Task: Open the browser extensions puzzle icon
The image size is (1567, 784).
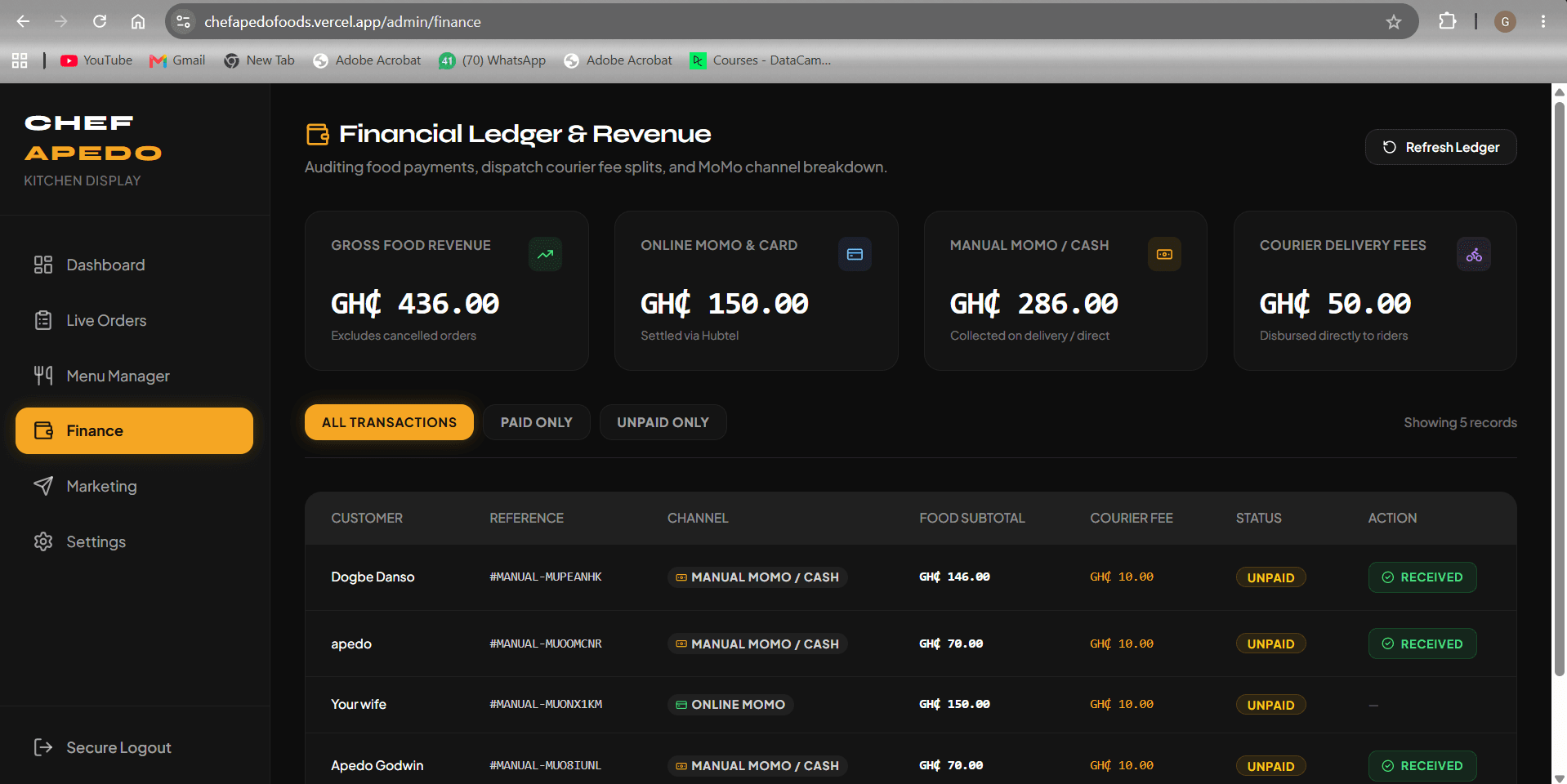Action: click(x=1447, y=21)
